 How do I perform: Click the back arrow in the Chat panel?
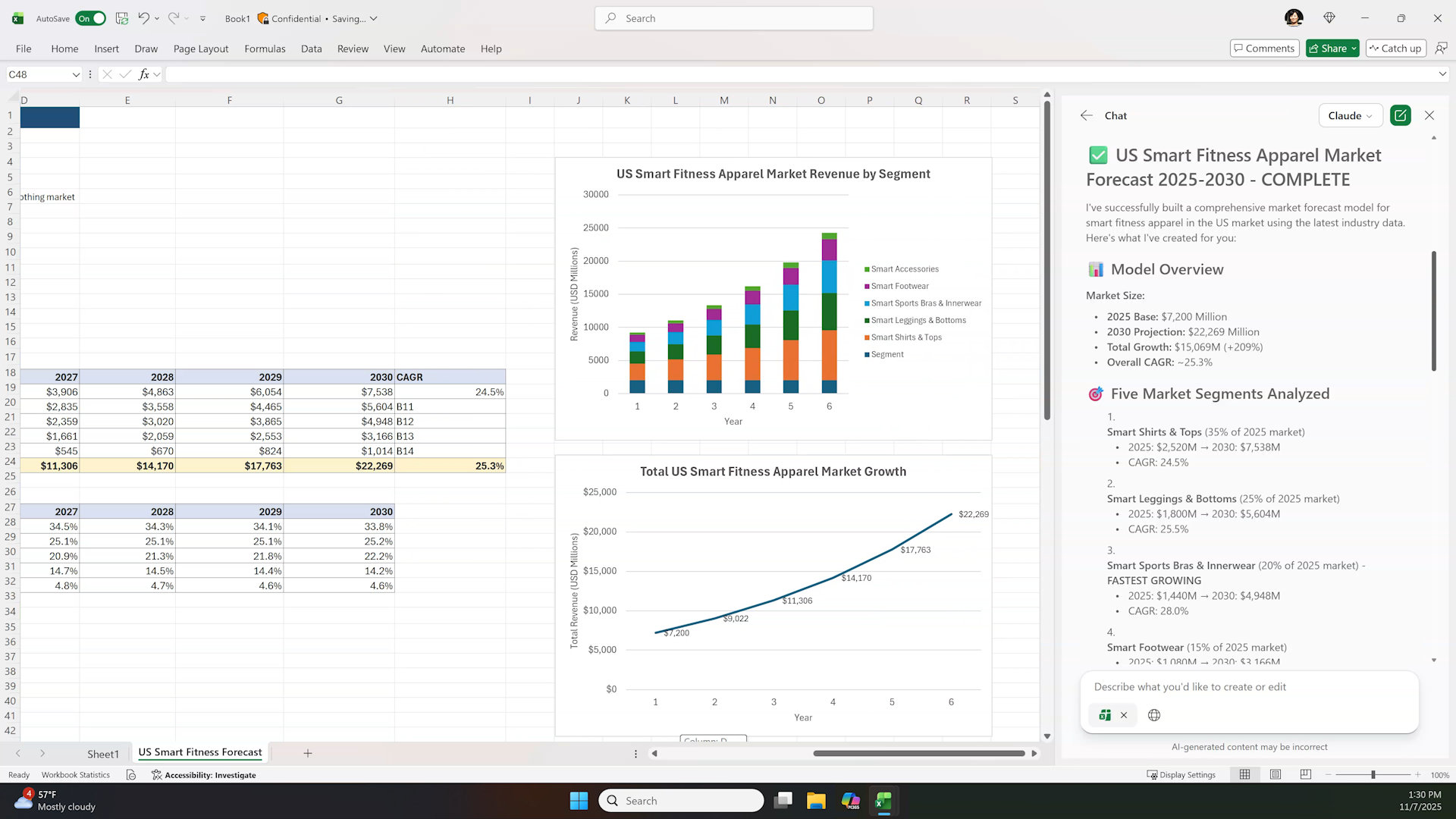pos(1087,115)
